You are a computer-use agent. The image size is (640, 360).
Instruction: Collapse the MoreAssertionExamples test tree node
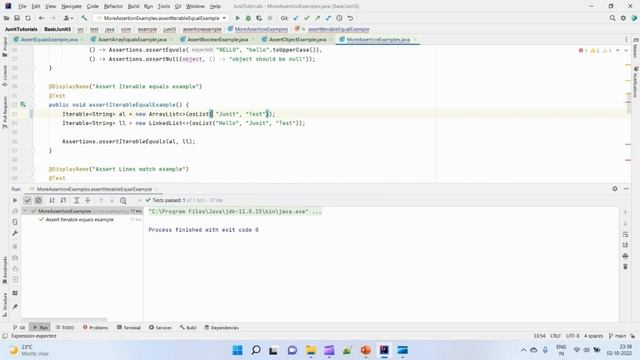pyautogui.click(x=26, y=211)
